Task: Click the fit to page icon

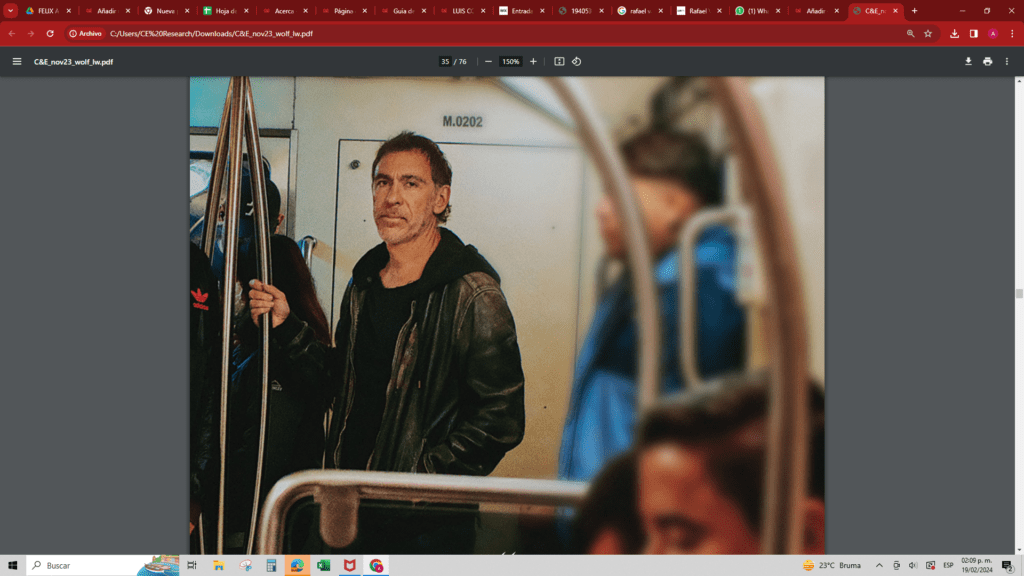Action: pyautogui.click(x=559, y=61)
